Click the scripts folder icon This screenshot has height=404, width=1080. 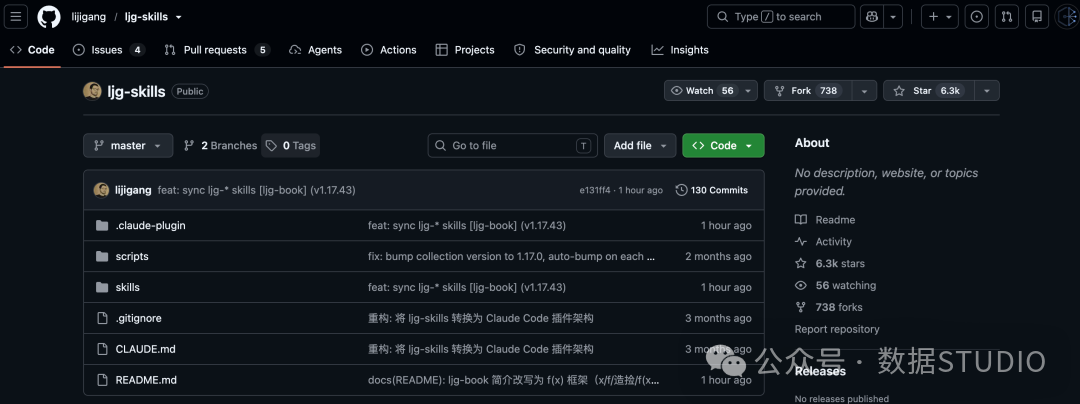pyautogui.click(x=102, y=256)
